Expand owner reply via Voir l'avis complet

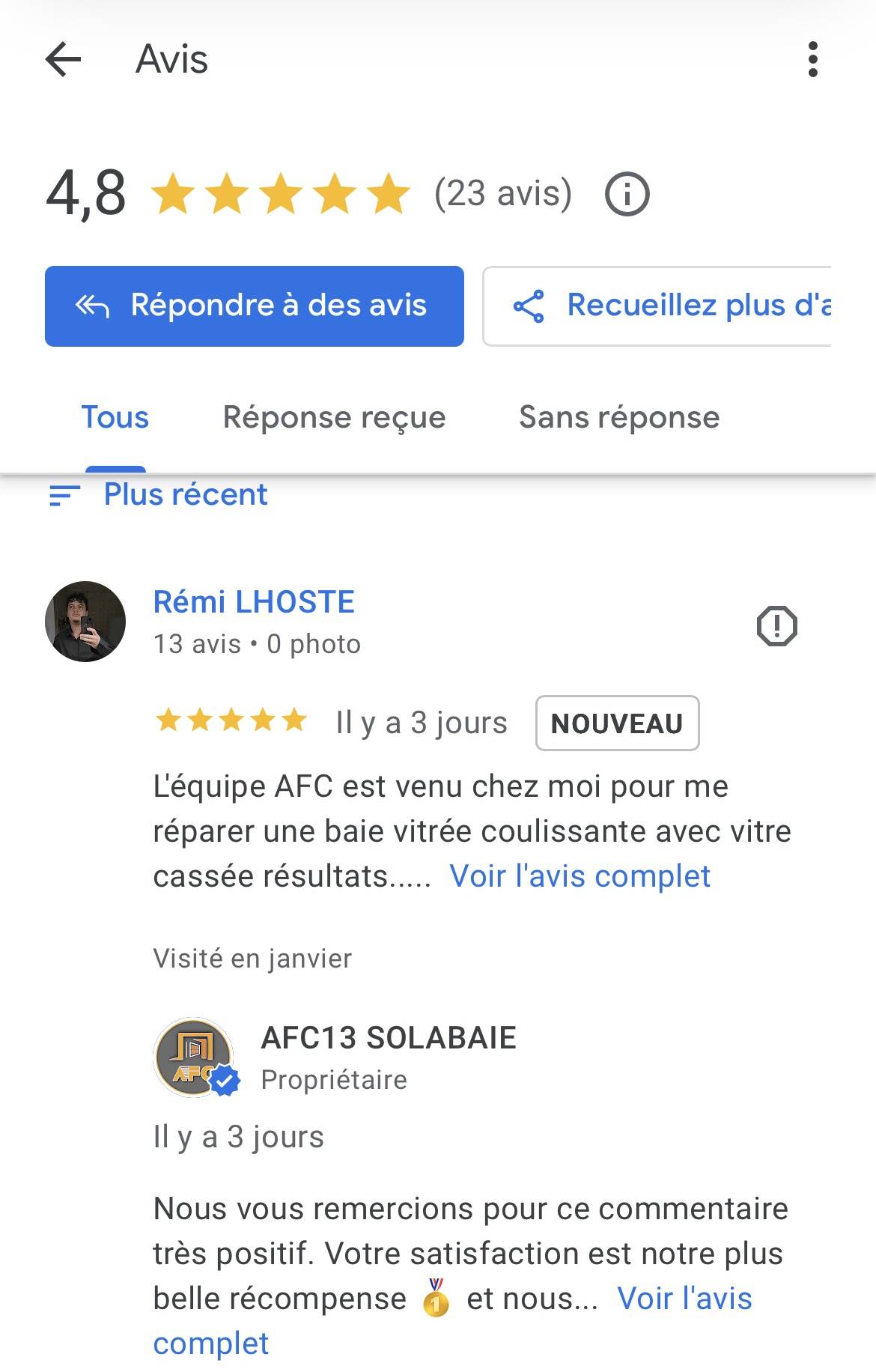[x=684, y=1299]
